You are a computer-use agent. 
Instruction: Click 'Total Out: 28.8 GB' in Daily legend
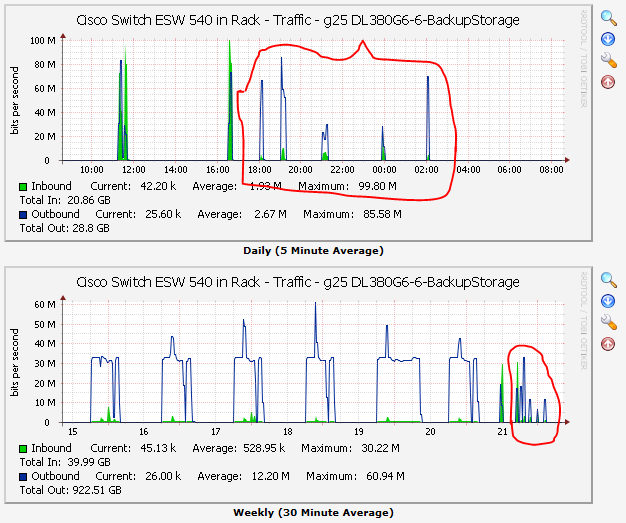[x=65, y=228]
